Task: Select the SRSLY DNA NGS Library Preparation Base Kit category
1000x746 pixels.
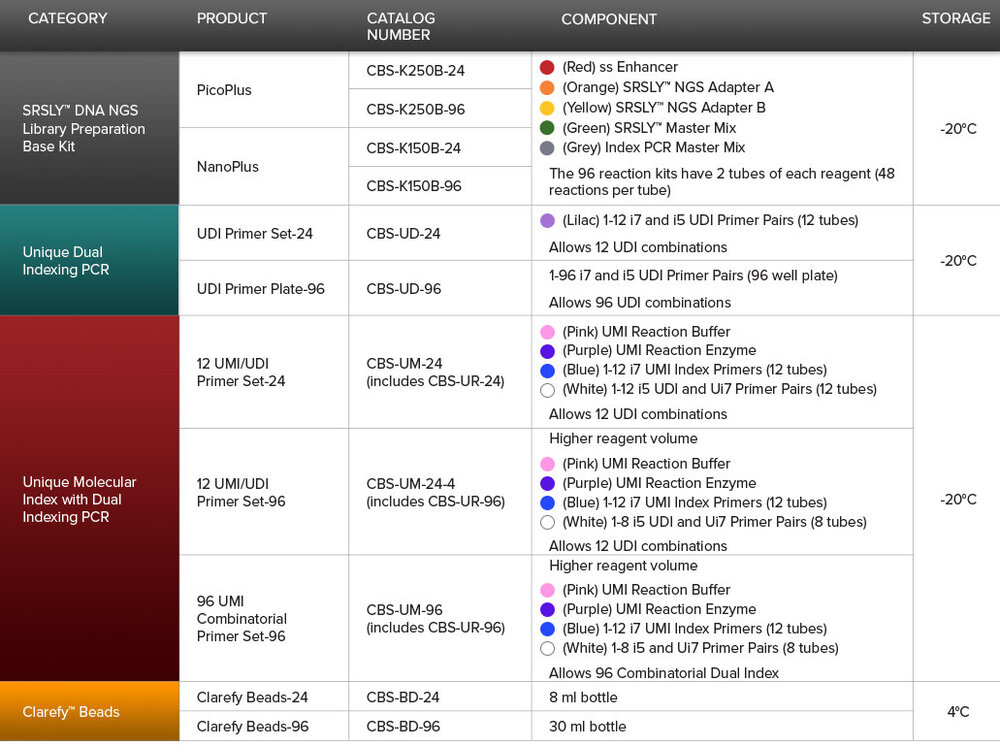Action: 89,128
